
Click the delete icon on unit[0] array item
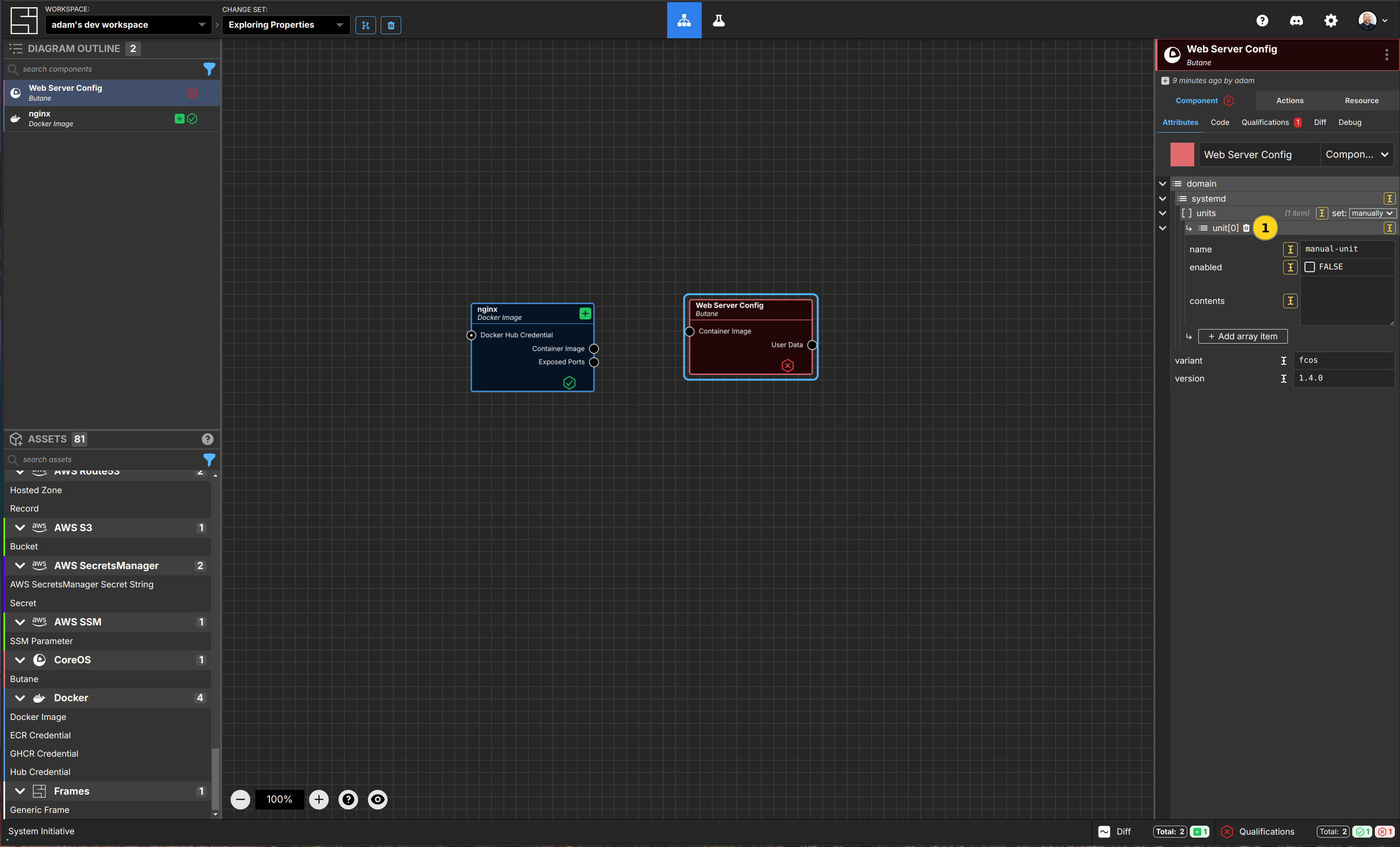[1246, 227]
